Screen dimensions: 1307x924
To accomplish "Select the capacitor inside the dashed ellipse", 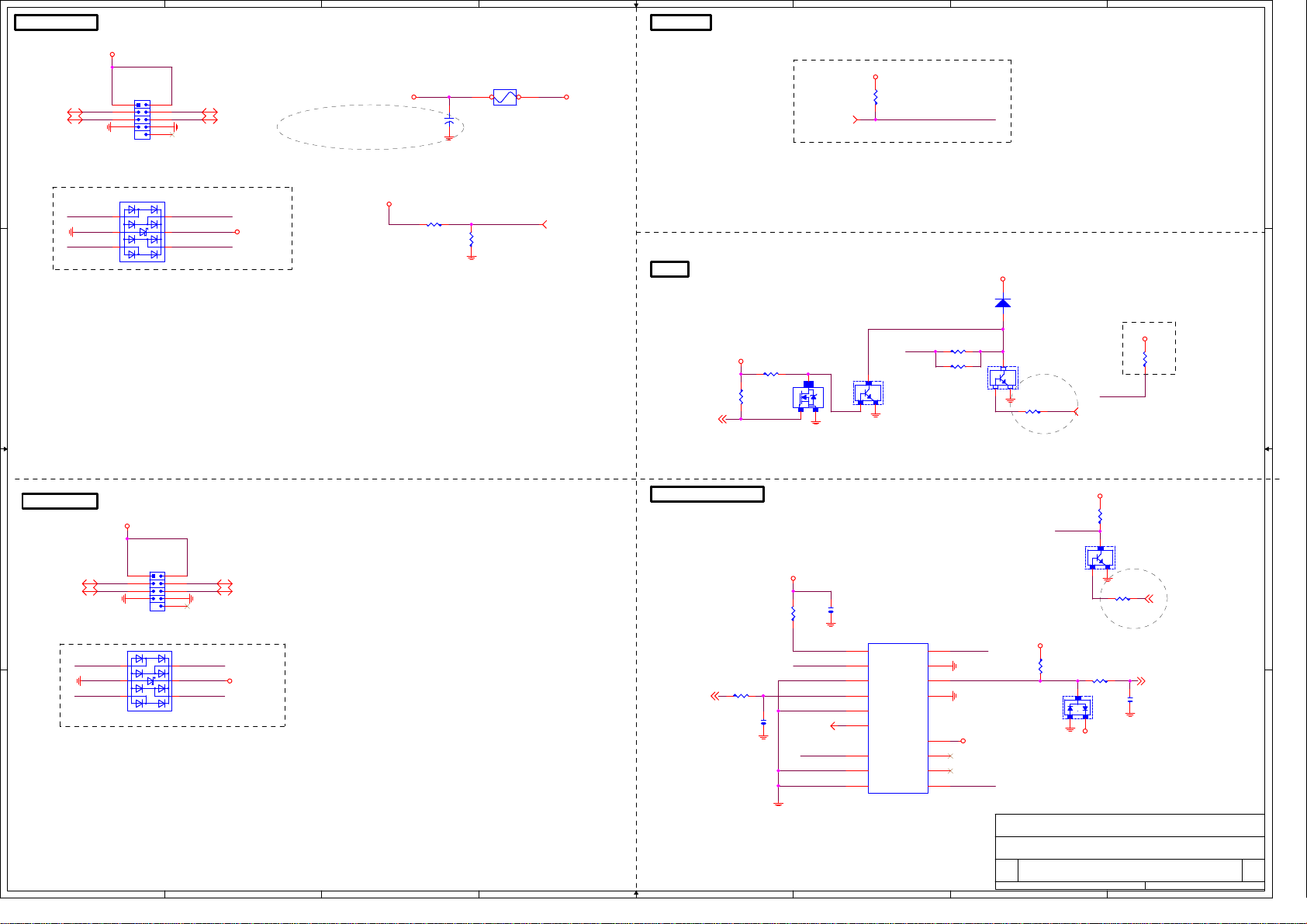I will tap(449, 123).
